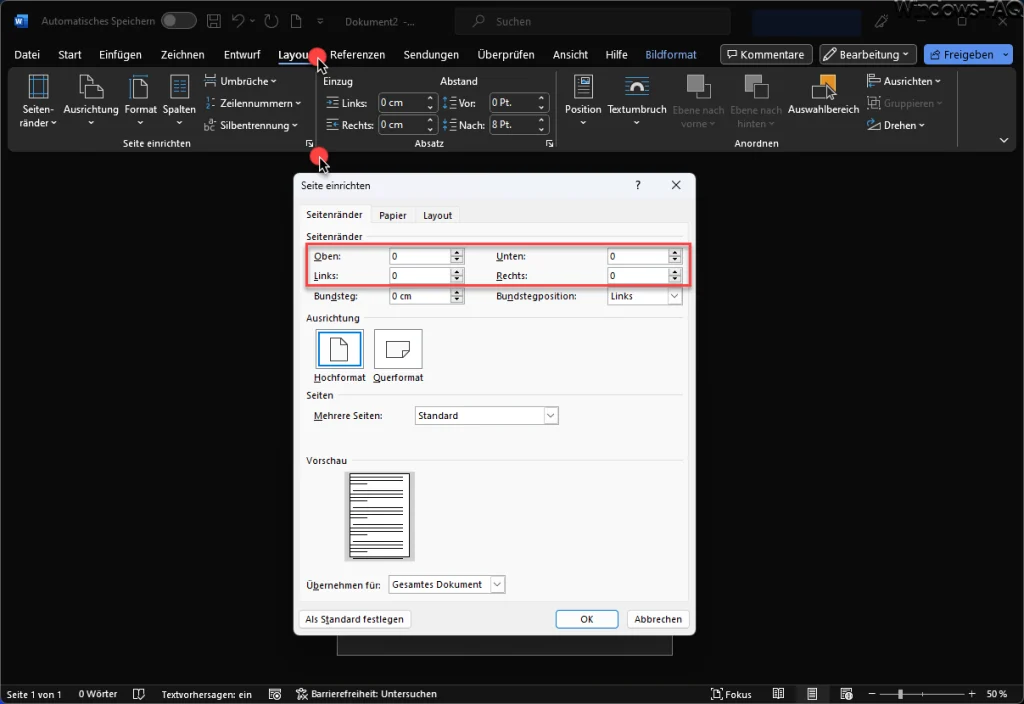Open Textumbruch wrap options

click(637, 101)
